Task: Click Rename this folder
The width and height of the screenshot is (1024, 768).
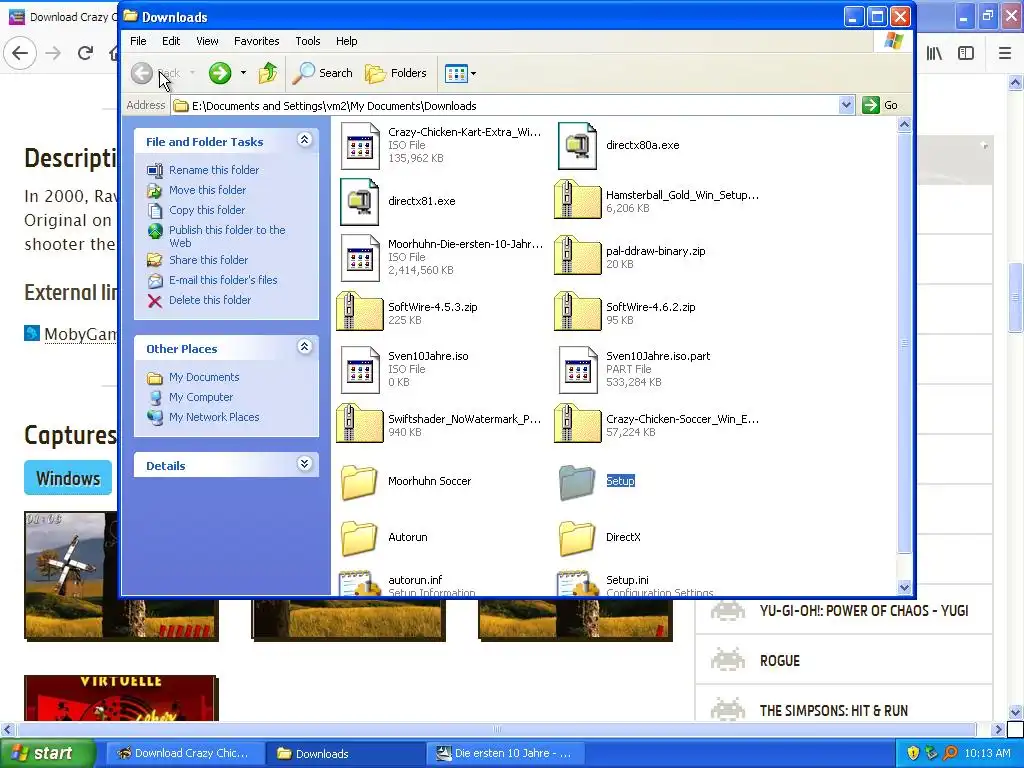Action: [214, 170]
